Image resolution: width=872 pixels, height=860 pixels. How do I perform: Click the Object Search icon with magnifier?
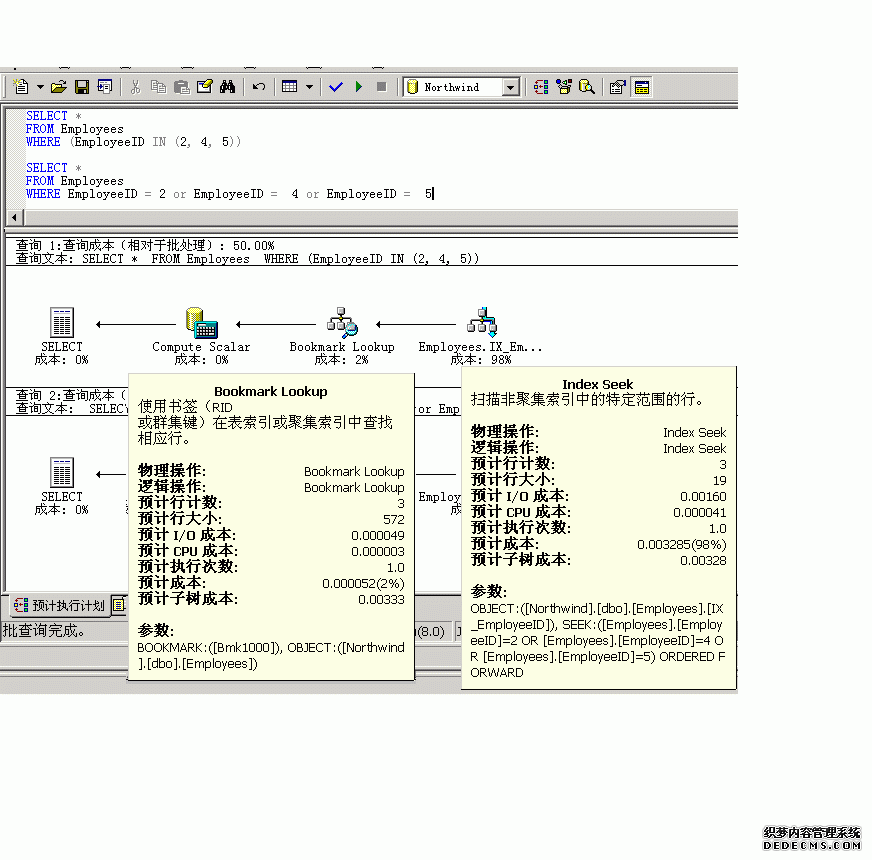click(x=587, y=87)
